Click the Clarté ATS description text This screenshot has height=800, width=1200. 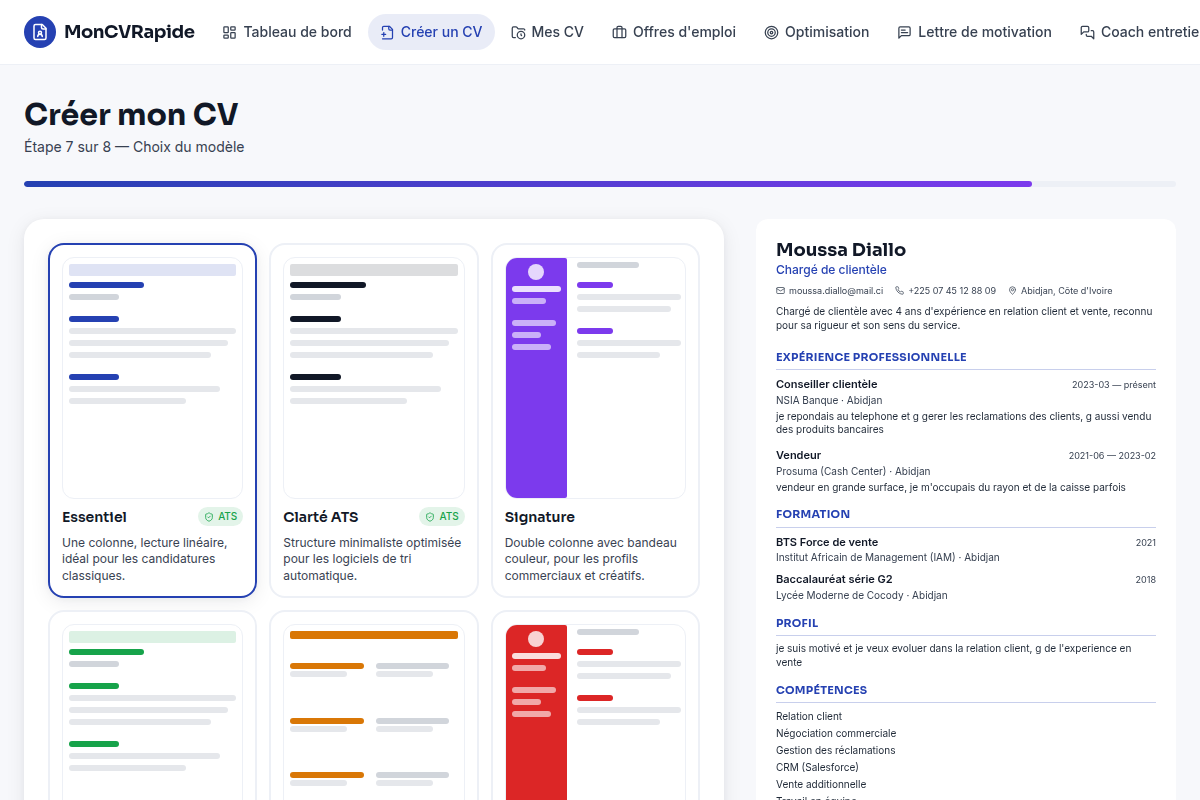[x=372, y=559]
